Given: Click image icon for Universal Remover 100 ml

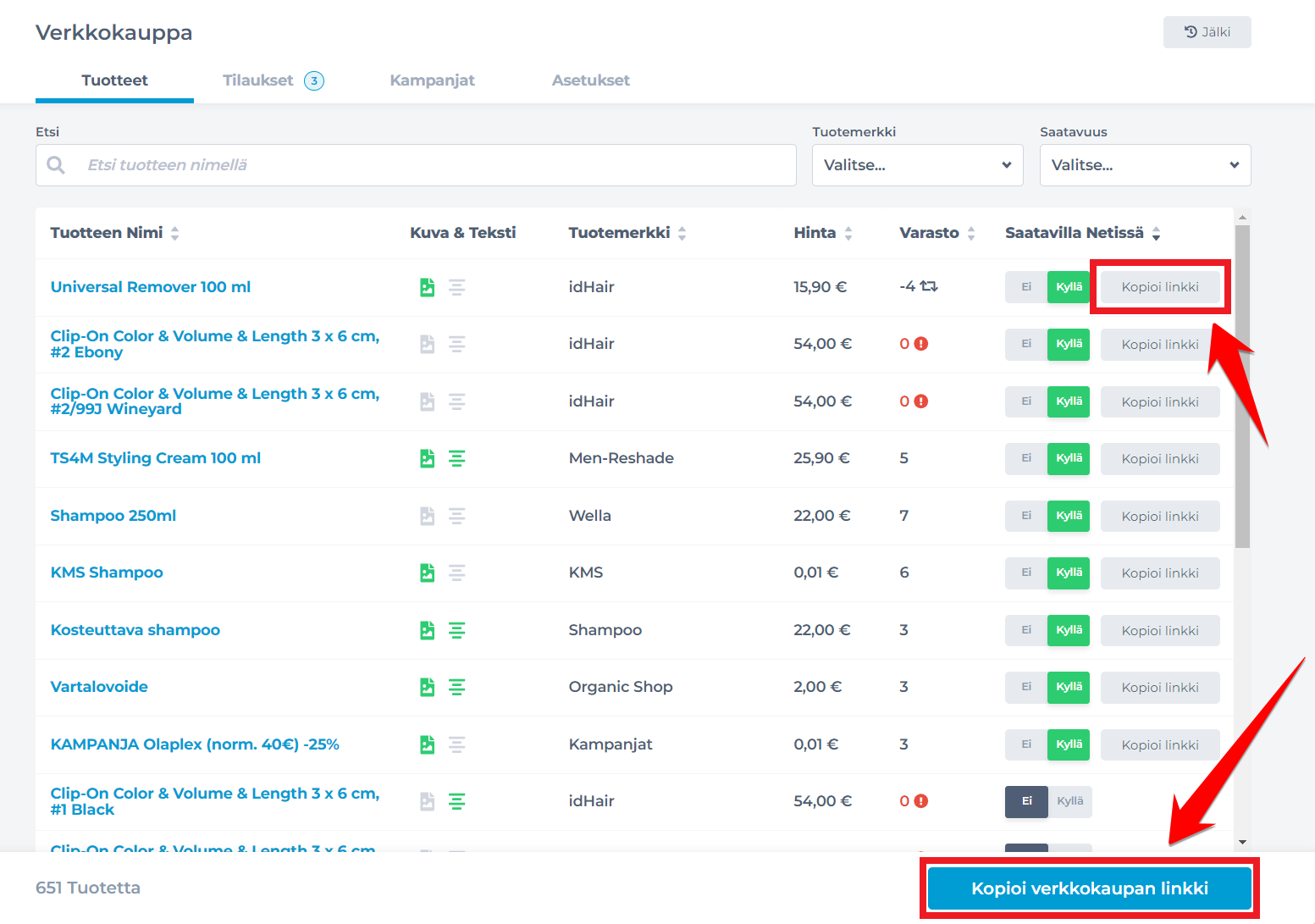Looking at the screenshot, I should pyautogui.click(x=428, y=287).
